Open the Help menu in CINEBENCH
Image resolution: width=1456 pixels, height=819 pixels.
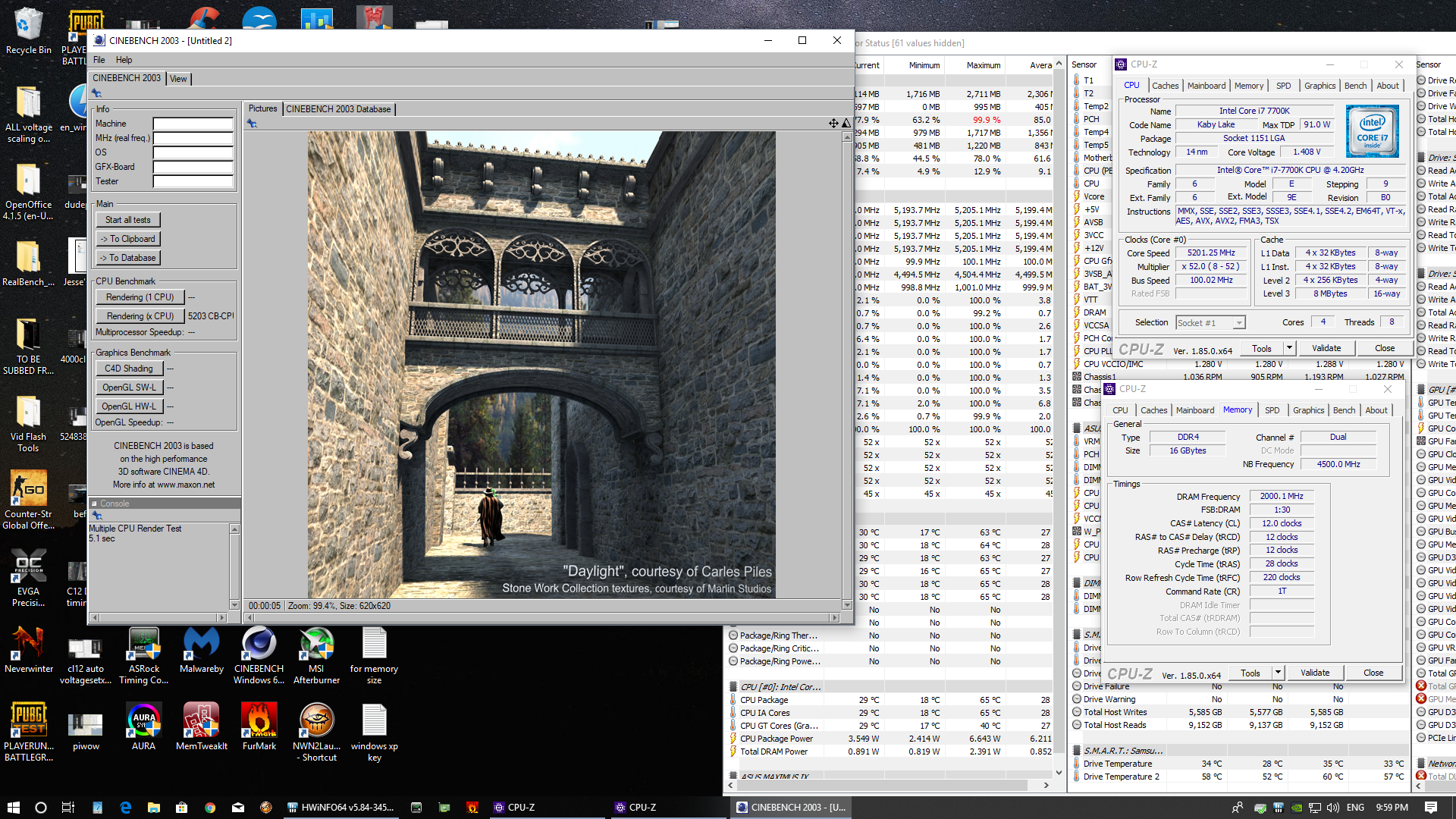point(124,60)
